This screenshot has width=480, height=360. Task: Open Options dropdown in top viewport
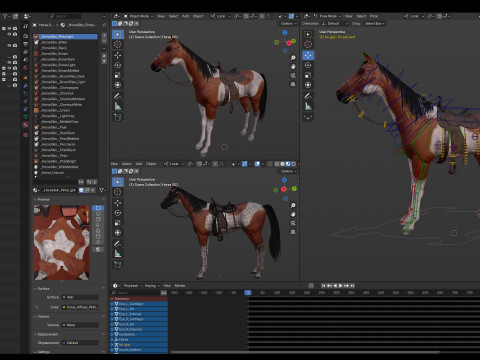[288, 24]
